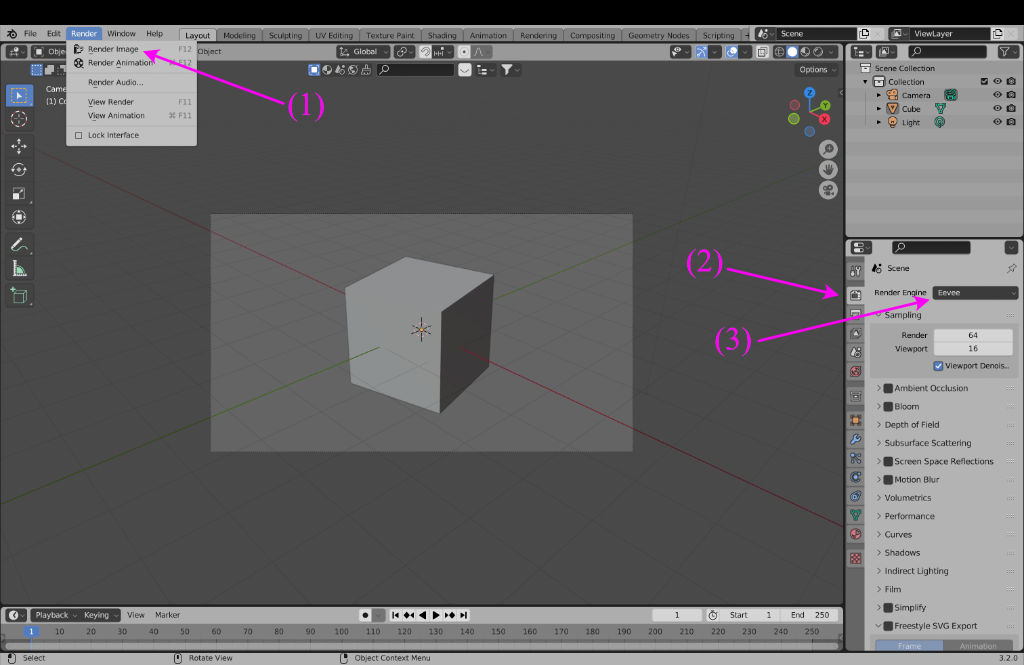Image resolution: width=1024 pixels, height=665 pixels.
Task: Uncheck the Viewport Denoising checkbox
Action: pos(937,366)
